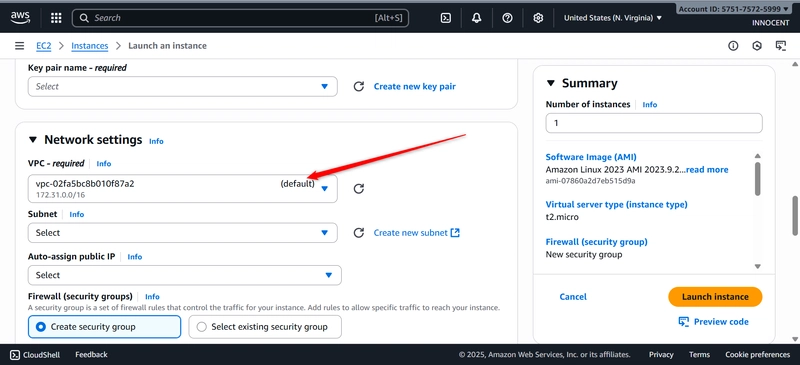
Task: Click Software Image (AMI) heading in Summary
Action: point(591,157)
